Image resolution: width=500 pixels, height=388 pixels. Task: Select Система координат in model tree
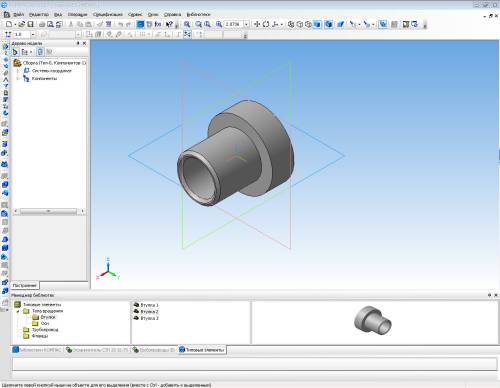52,71
